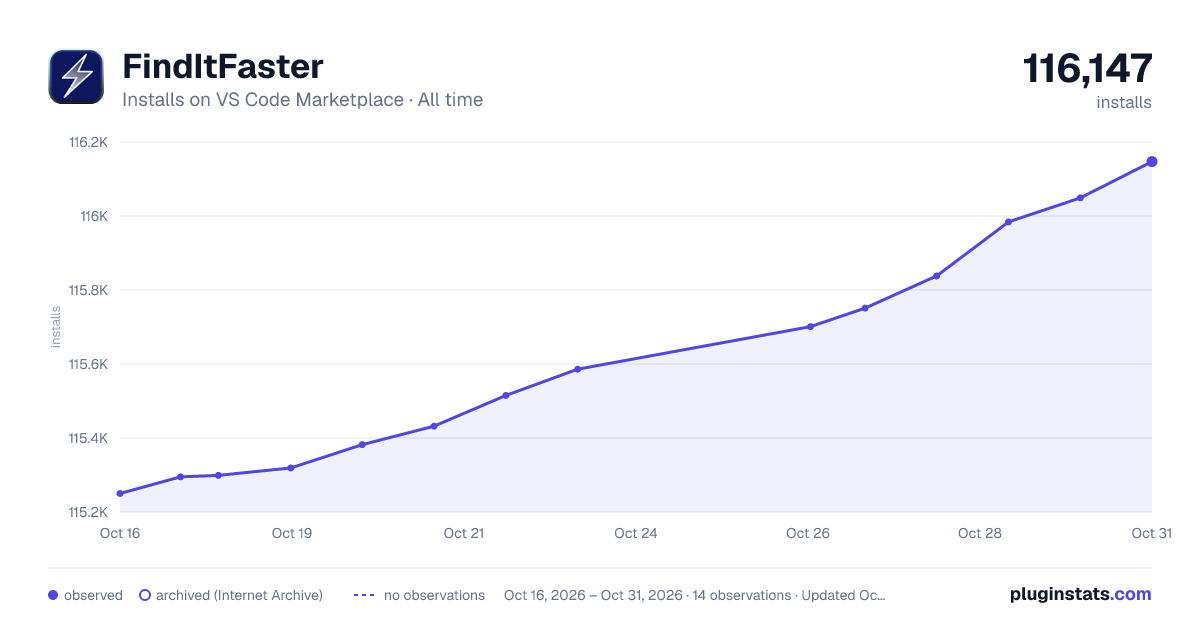Click the 'installs' label under the total

(x=1124, y=102)
